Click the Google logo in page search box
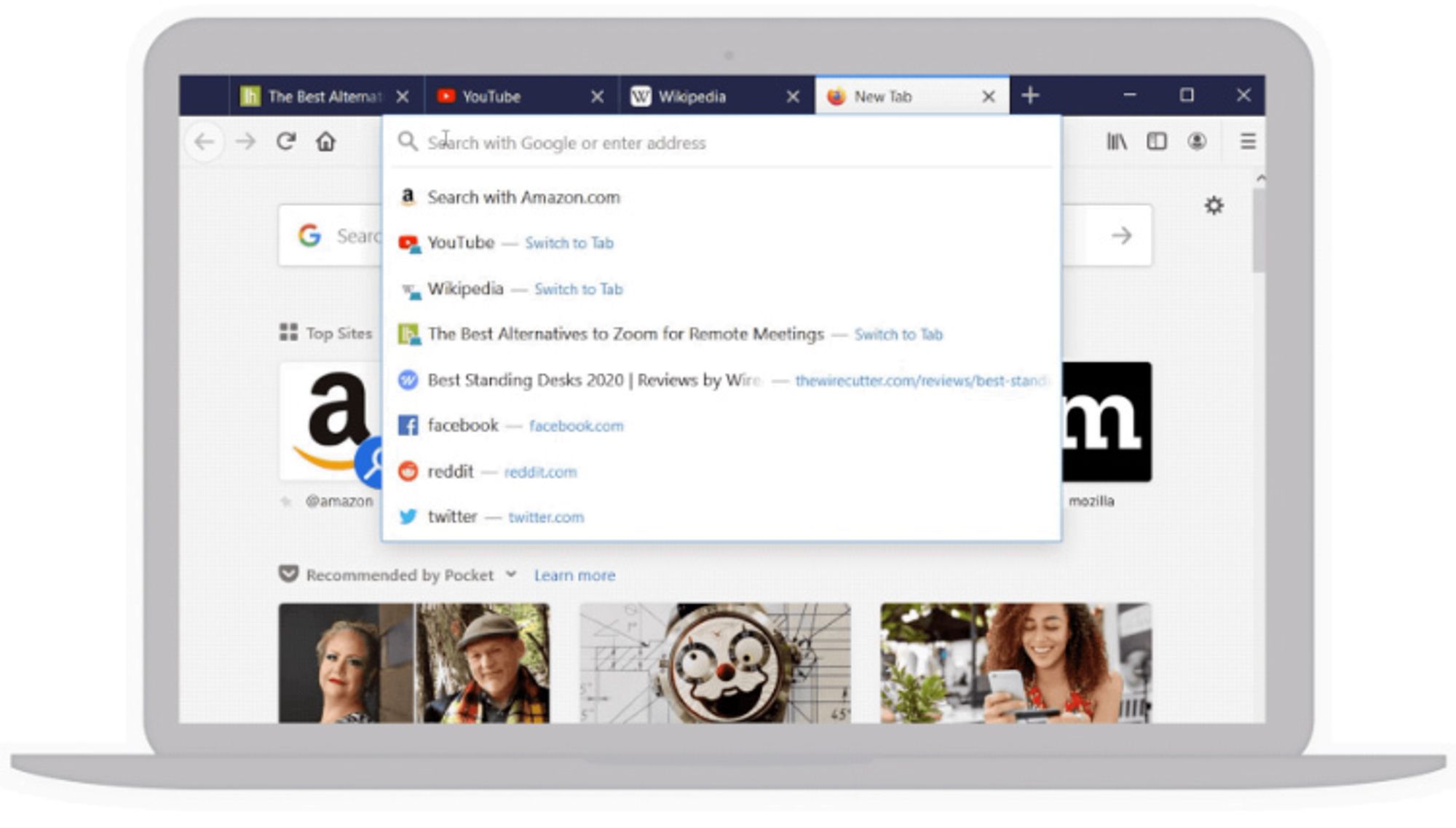Image resolution: width=1456 pixels, height=828 pixels. 310,235
